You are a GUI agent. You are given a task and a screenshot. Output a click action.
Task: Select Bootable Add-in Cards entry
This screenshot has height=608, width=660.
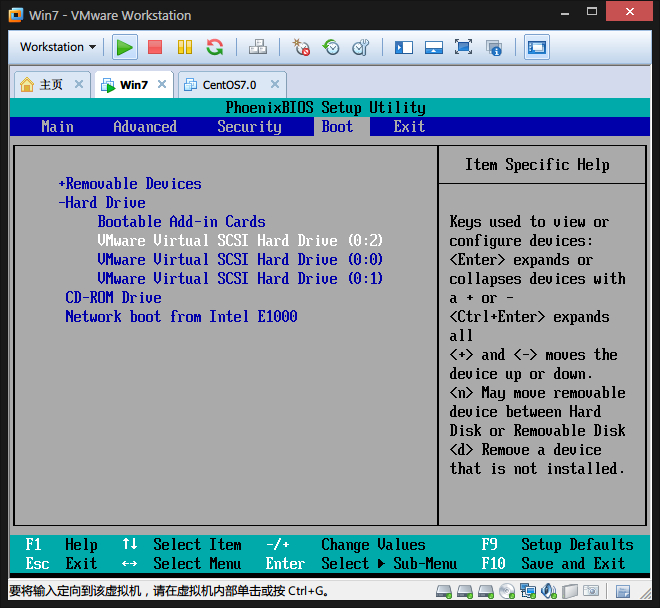point(181,222)
